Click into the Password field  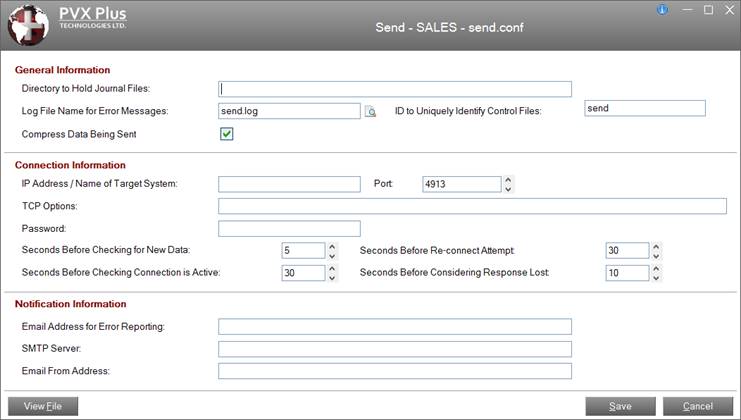(289, 229)
